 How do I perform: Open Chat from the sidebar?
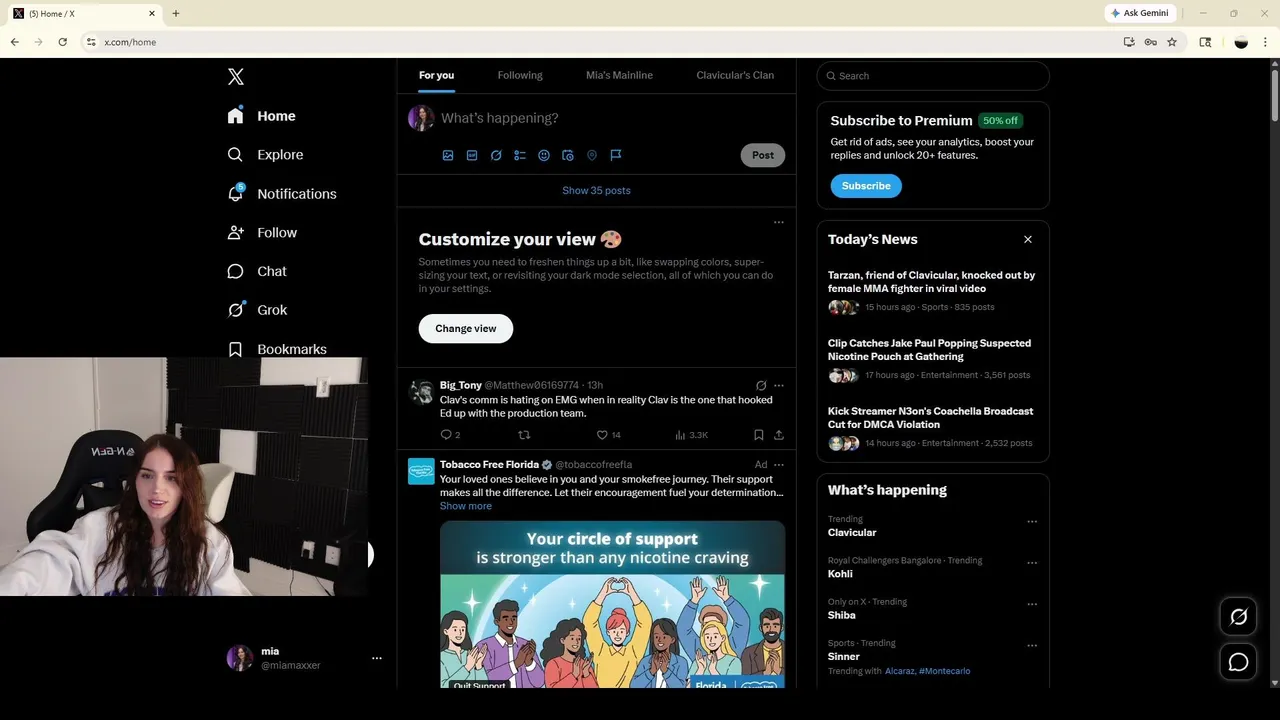pos(257,271)
